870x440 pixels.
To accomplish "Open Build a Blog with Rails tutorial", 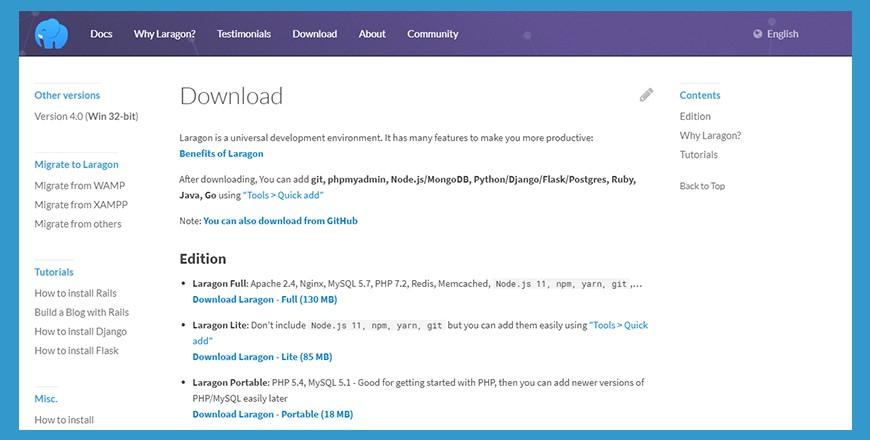I will coord(82,312).
